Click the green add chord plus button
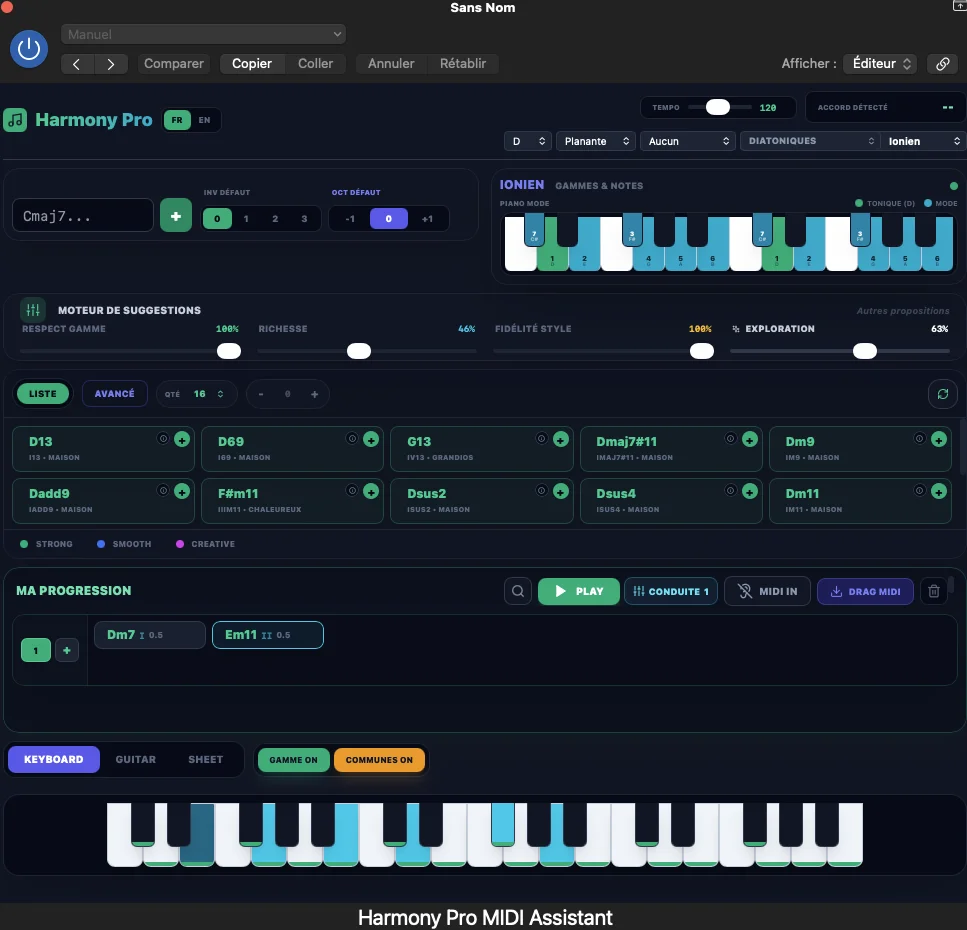The height and width of the screenshot is (930, 967). click(176, 216)
